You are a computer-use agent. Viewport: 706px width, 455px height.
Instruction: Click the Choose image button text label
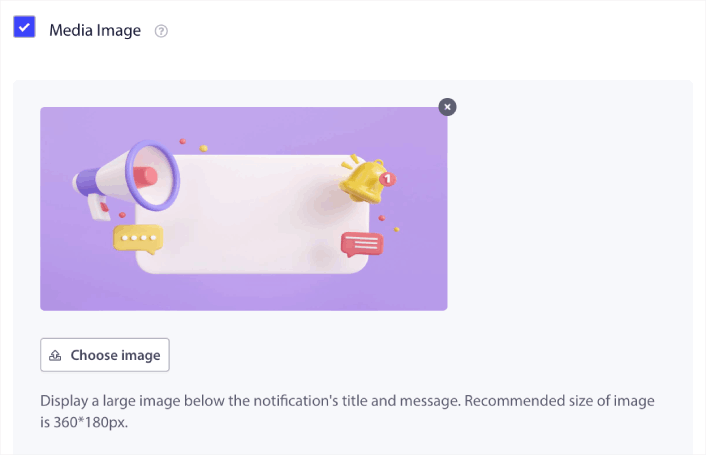coord(115,355)
